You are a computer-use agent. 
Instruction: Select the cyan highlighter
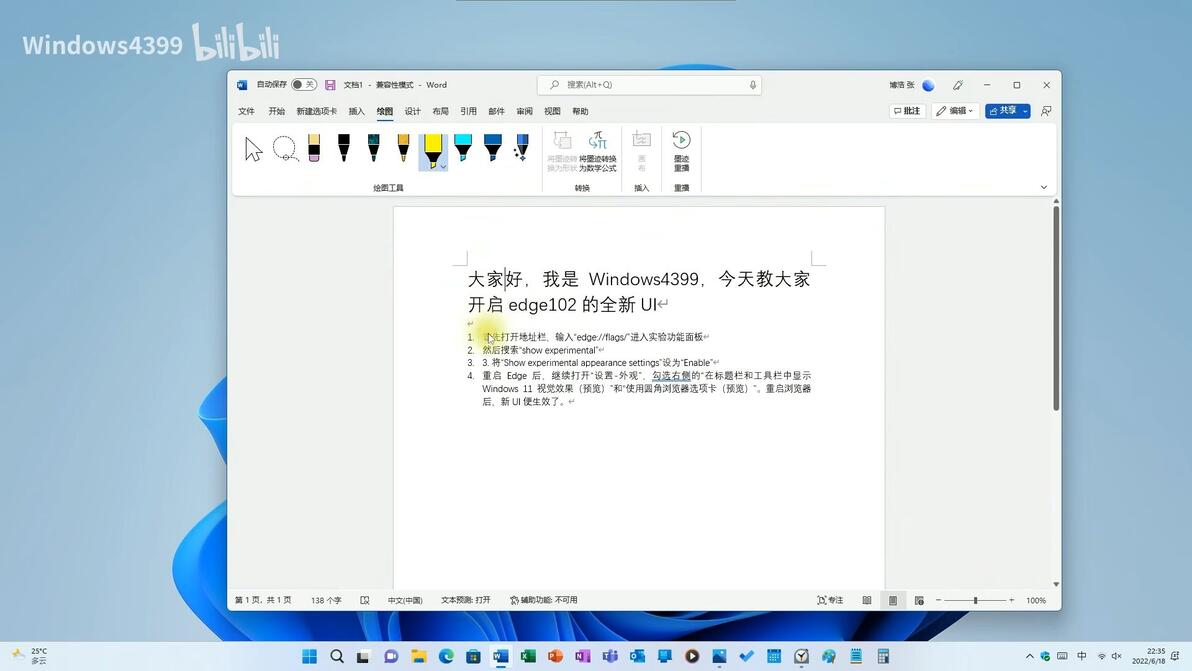463,148
